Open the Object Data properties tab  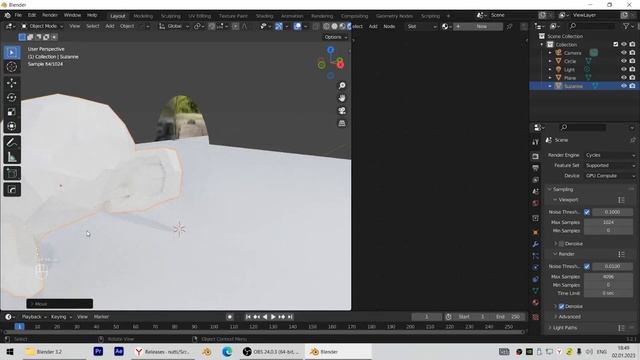click(536, 291)
